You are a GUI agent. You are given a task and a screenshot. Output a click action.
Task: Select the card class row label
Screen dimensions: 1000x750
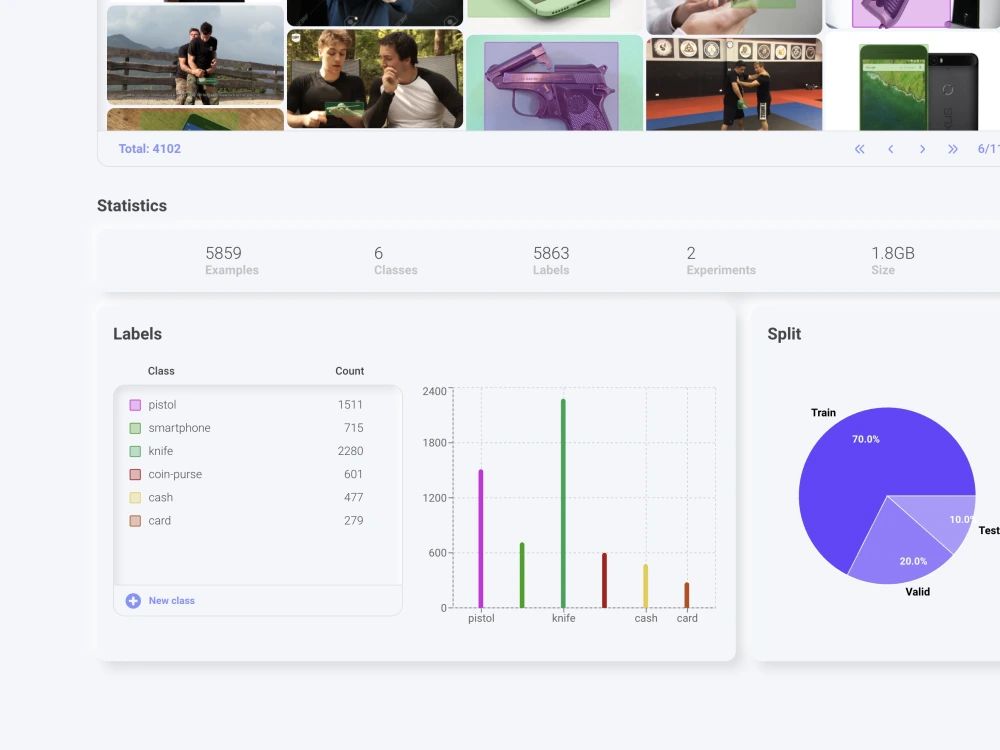point(159,520)
